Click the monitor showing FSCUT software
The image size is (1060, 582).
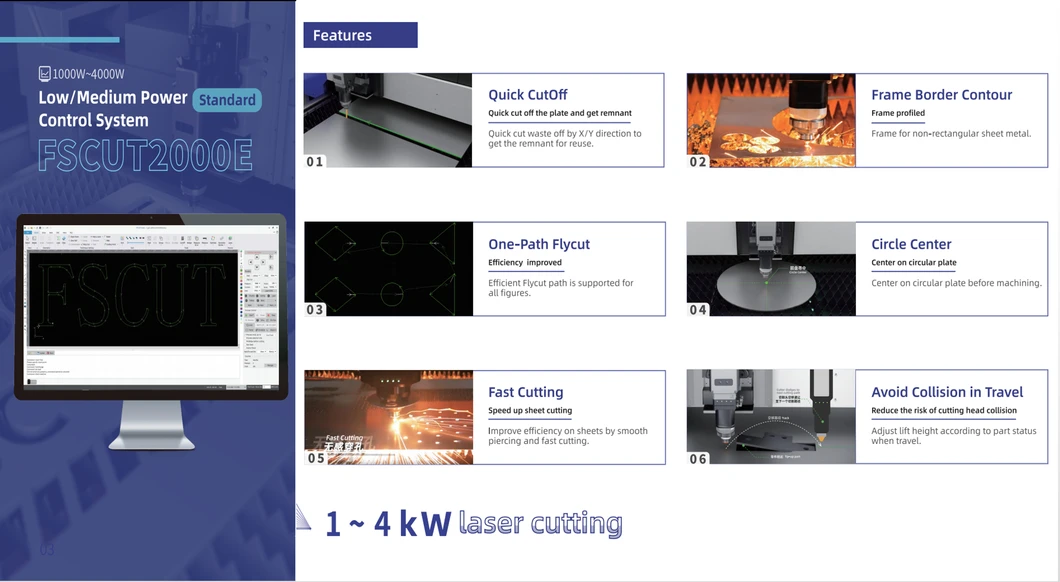point(151,331)
